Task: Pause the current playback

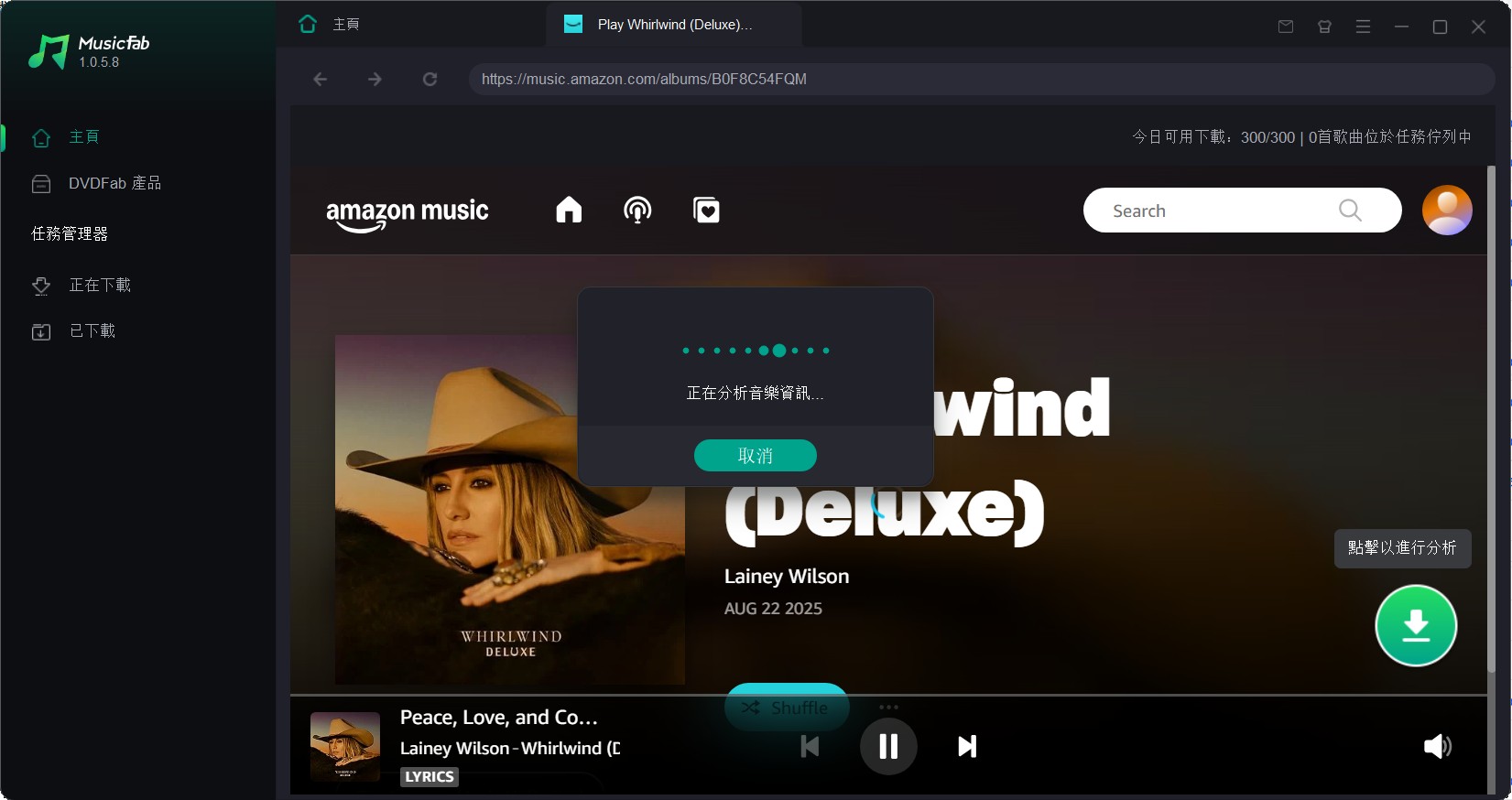Action: pyautogui.click(x=888, y=747)
